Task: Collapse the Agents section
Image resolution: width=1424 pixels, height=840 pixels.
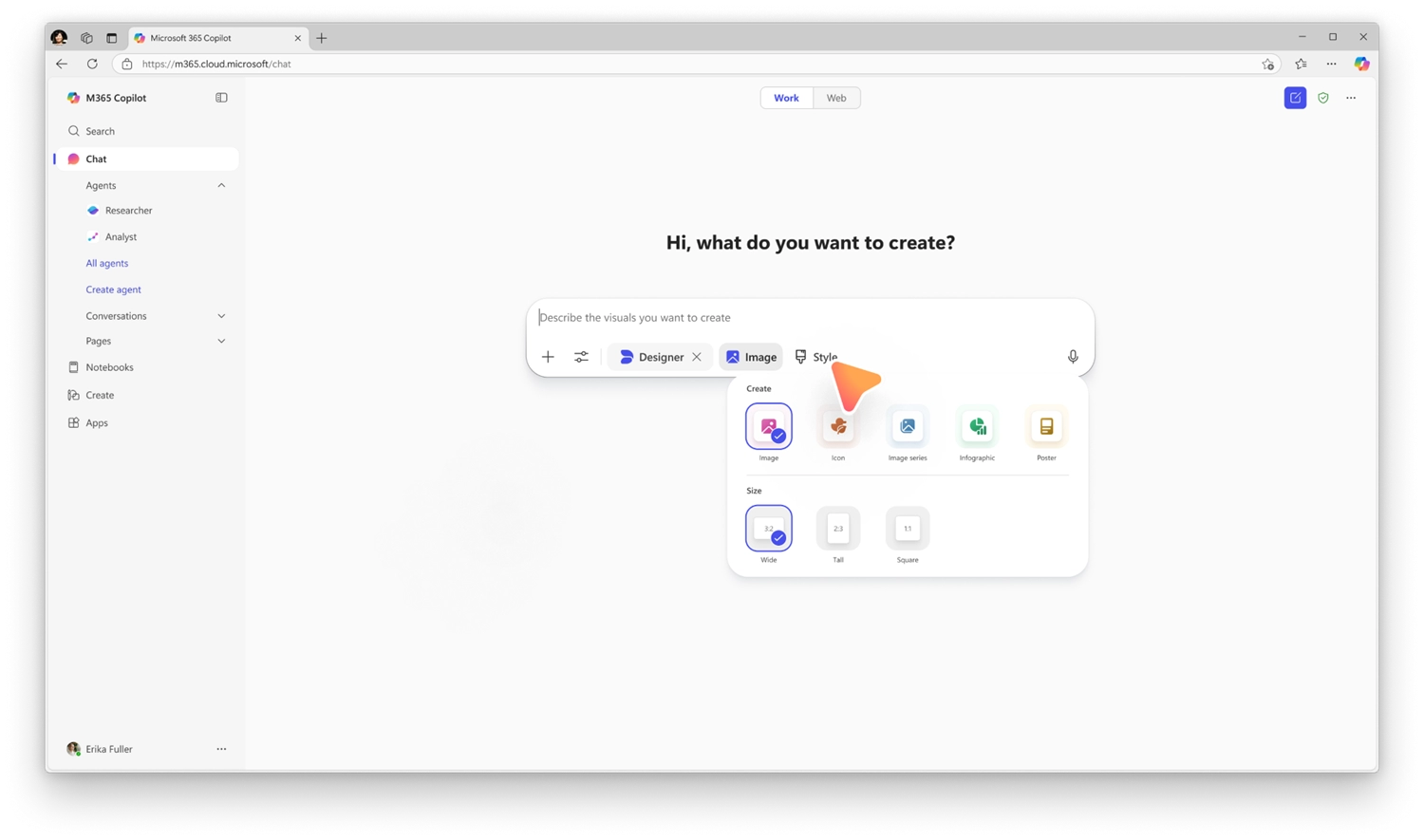Action: [x=221, y=185]
